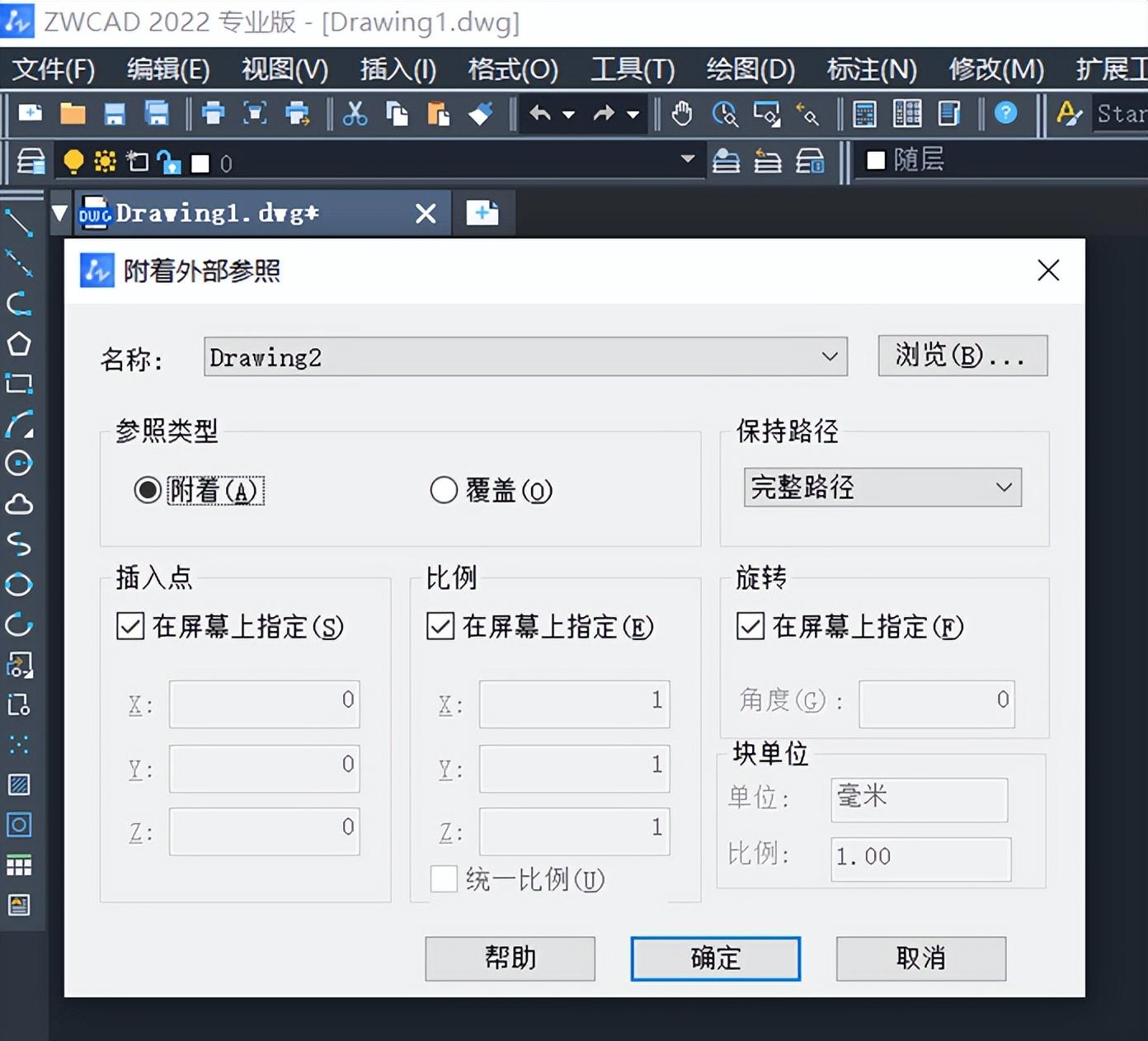1148x1041 pixels.
Task: Click the Paste icon
Action: coord(438,113)
